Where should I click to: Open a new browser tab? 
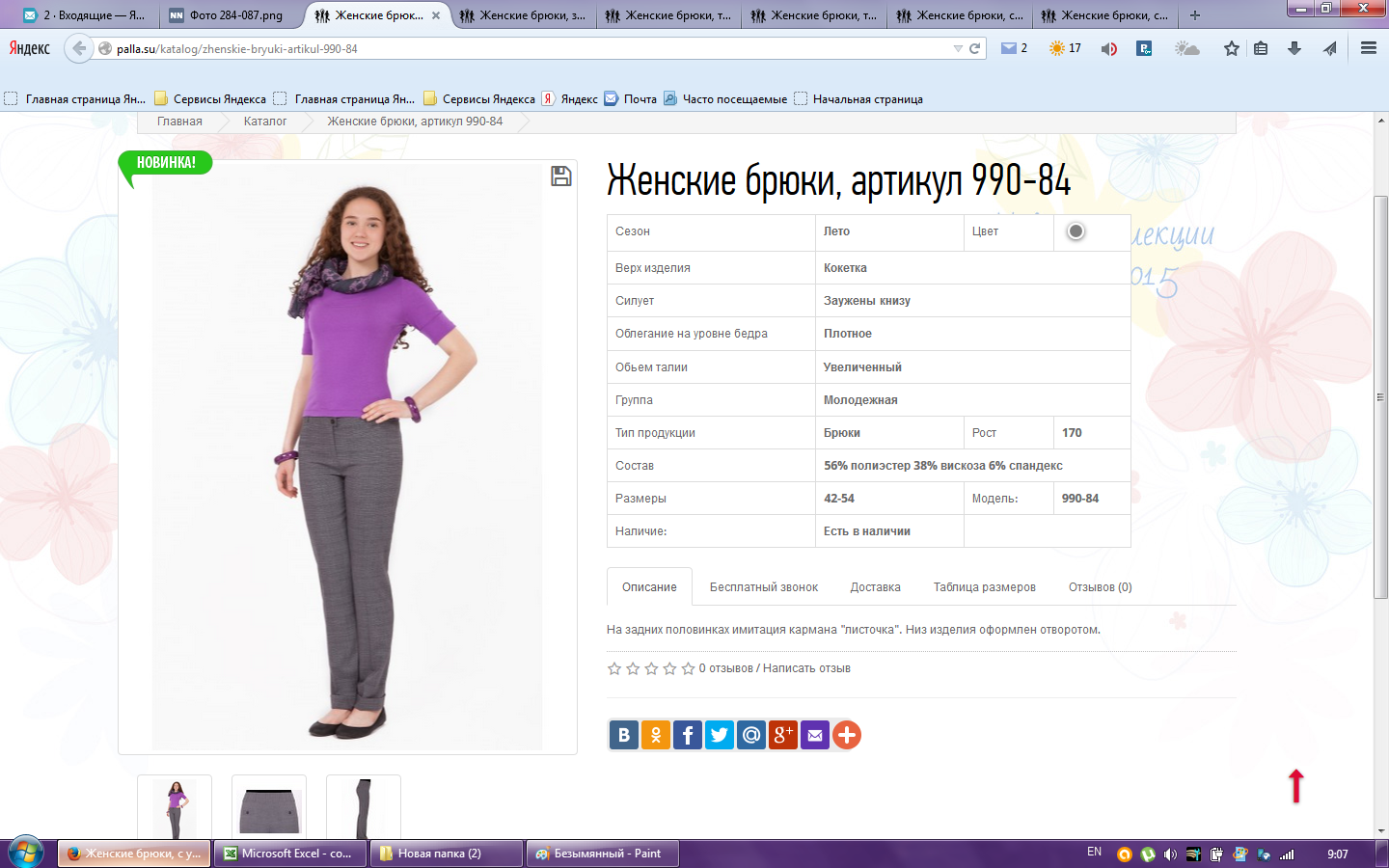point(1195,15)
